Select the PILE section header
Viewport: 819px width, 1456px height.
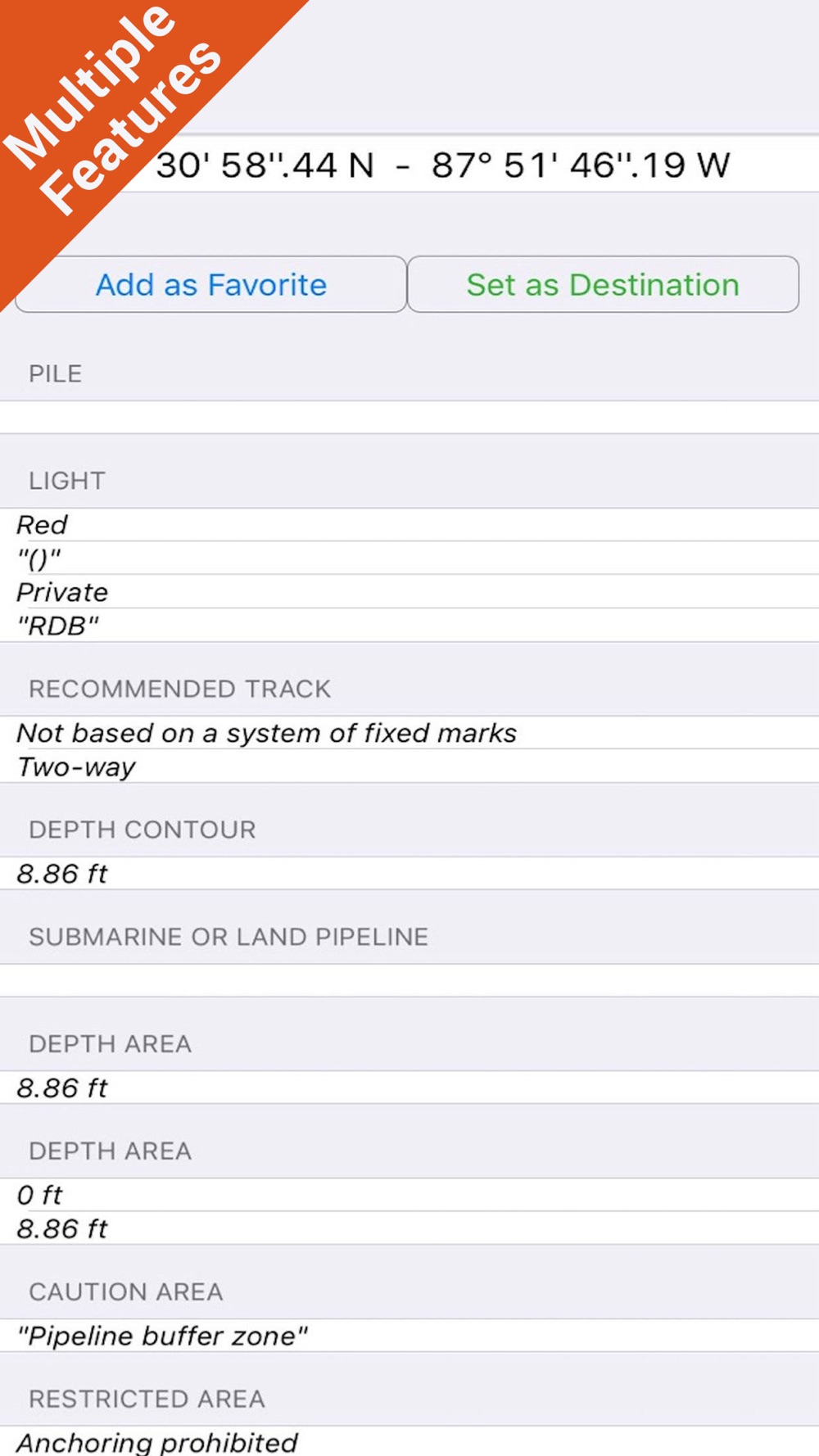[55, 373]
